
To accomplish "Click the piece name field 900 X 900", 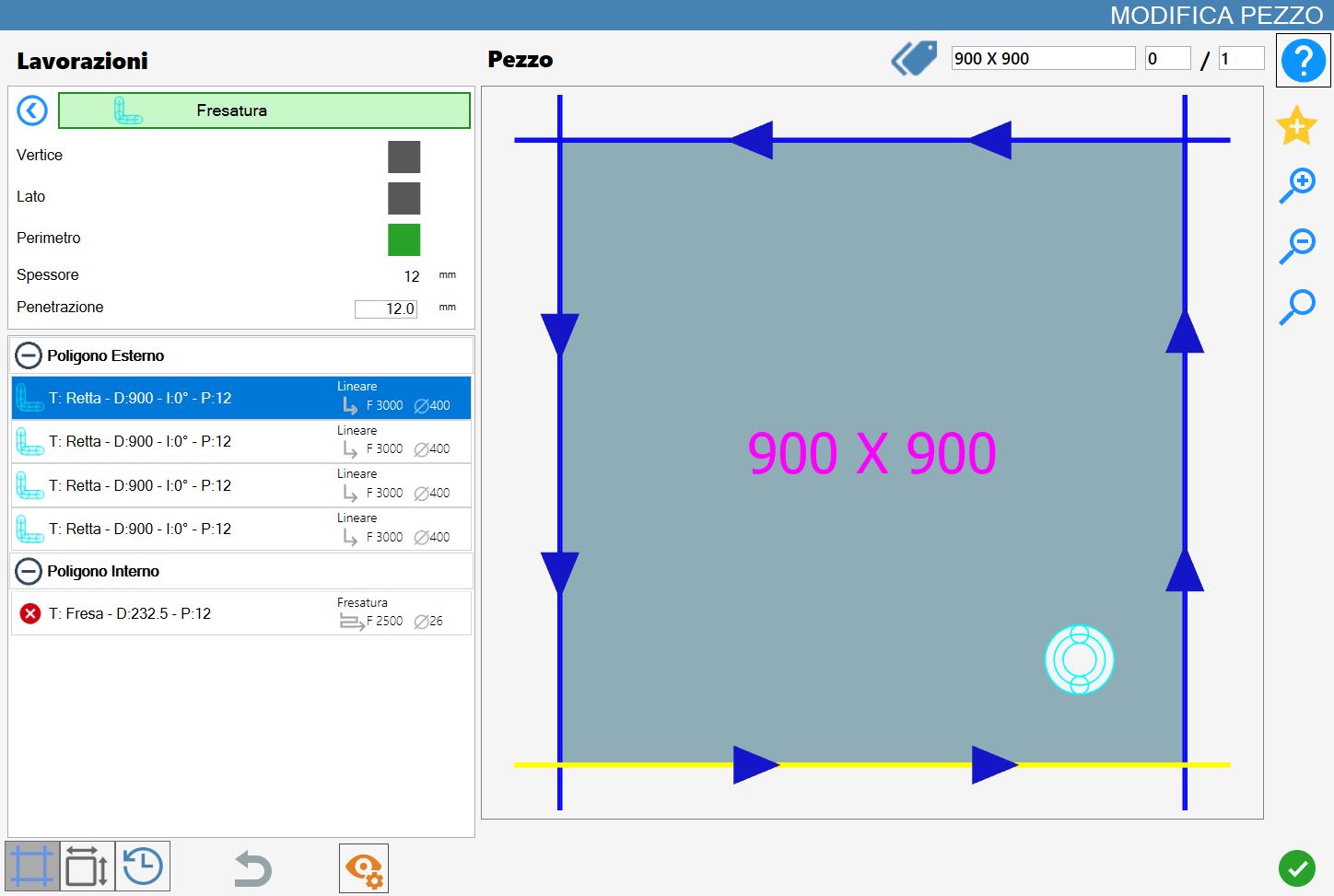I will coord(1043,58).
